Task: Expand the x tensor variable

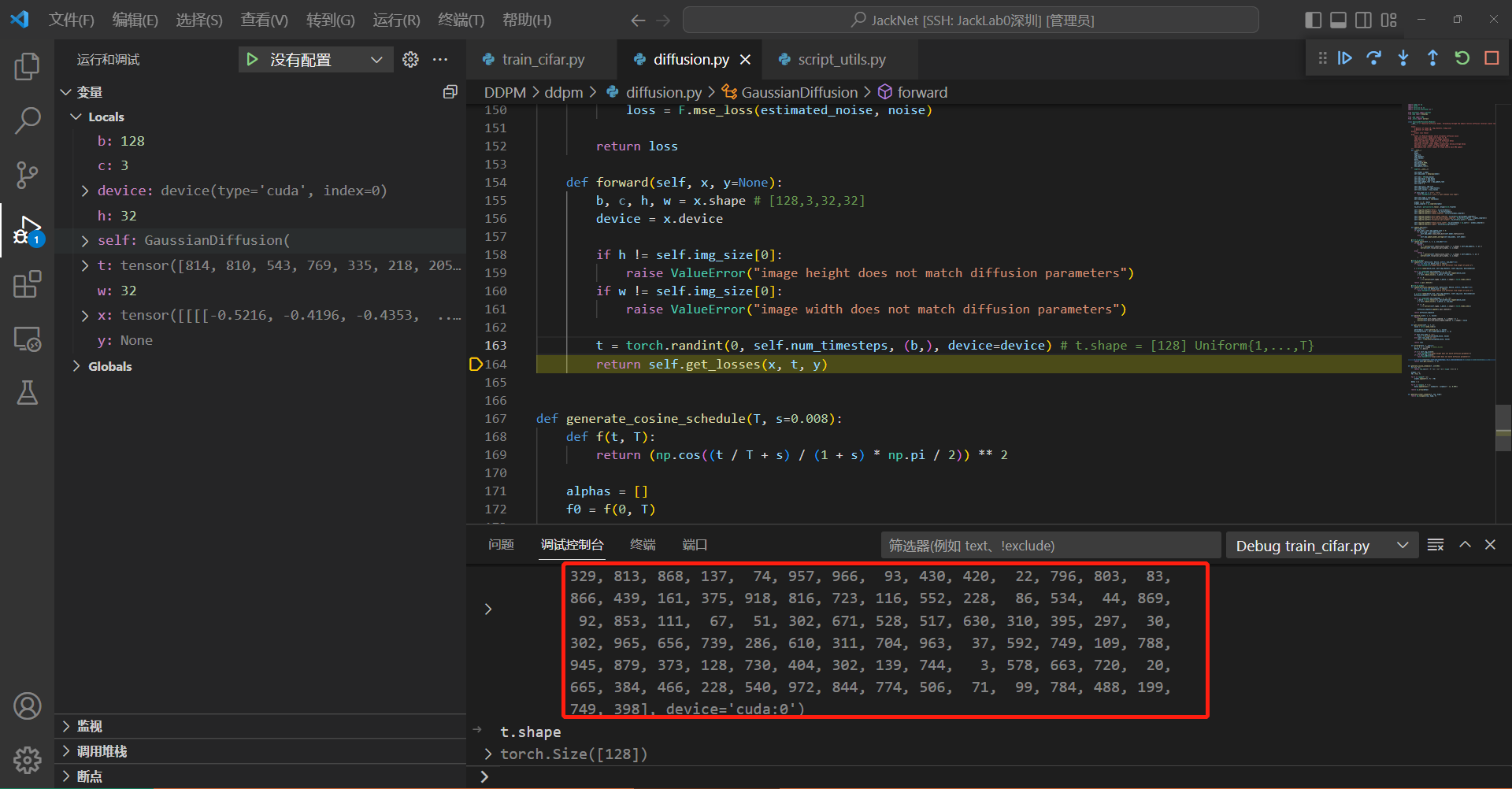Action: coord(84,315)
